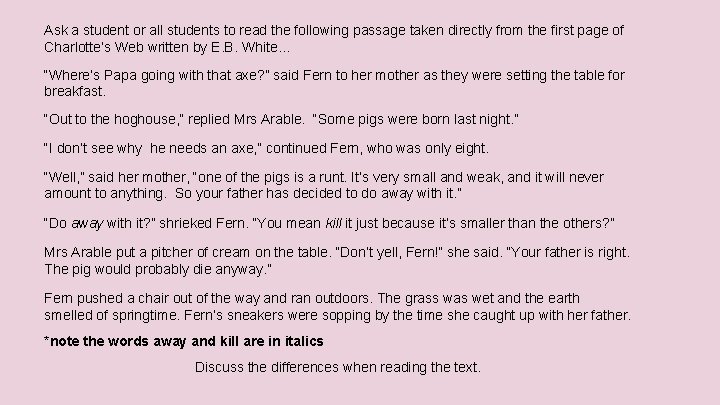The height and width of the screenshot is (405, 720).
Task: Select the bold note about italics
Action: [184, 341]
